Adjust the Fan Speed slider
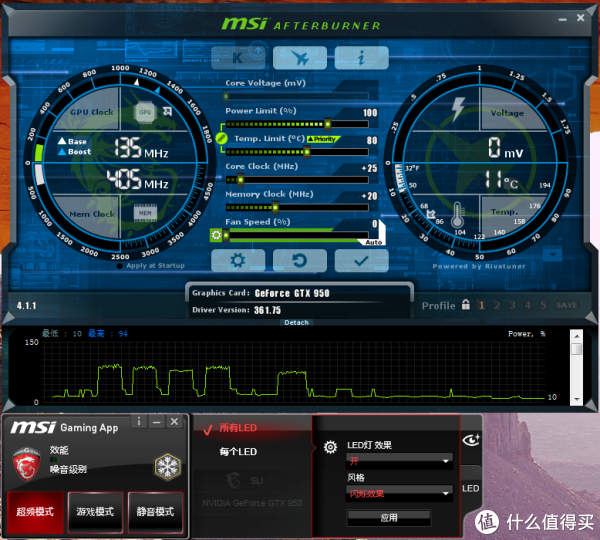Screen dimensions: 600x540 click(297, 235)
